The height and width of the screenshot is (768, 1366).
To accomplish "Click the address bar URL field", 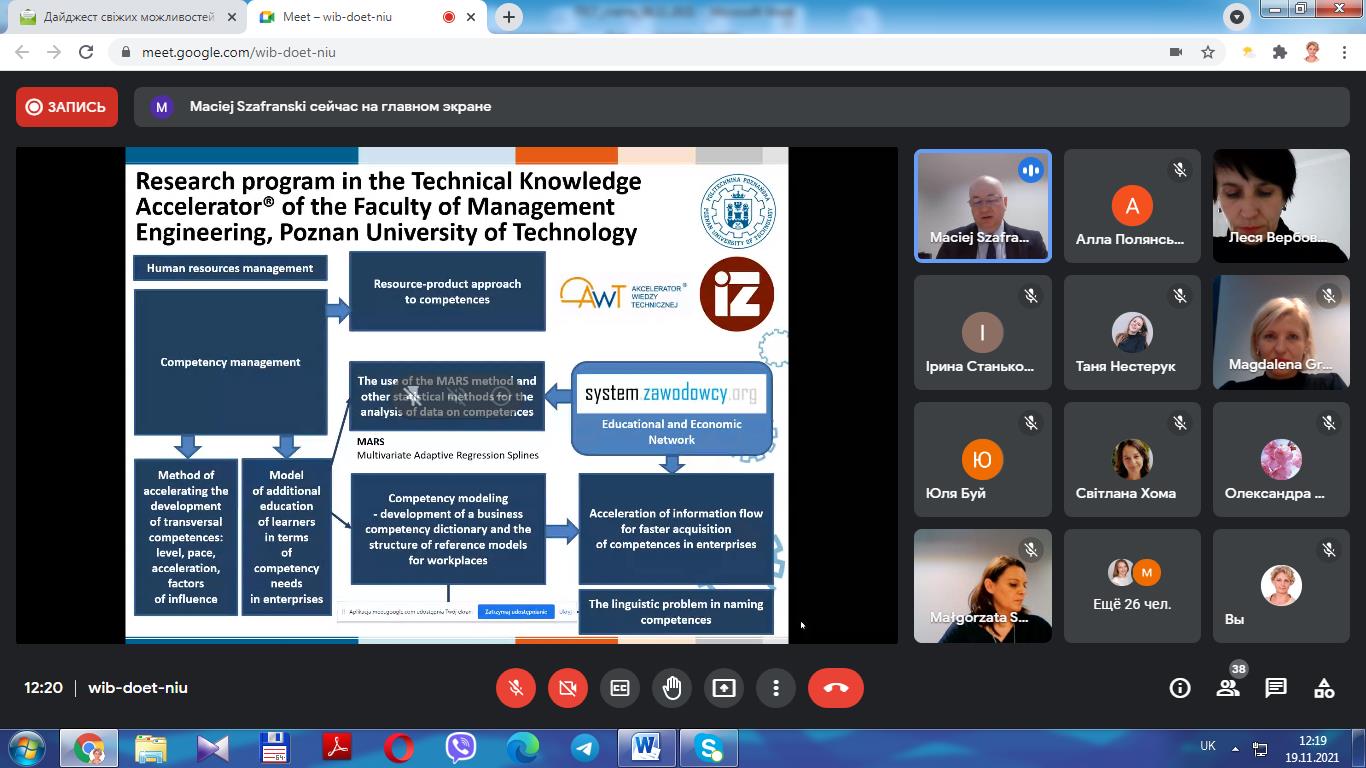I will coord(640,52).
